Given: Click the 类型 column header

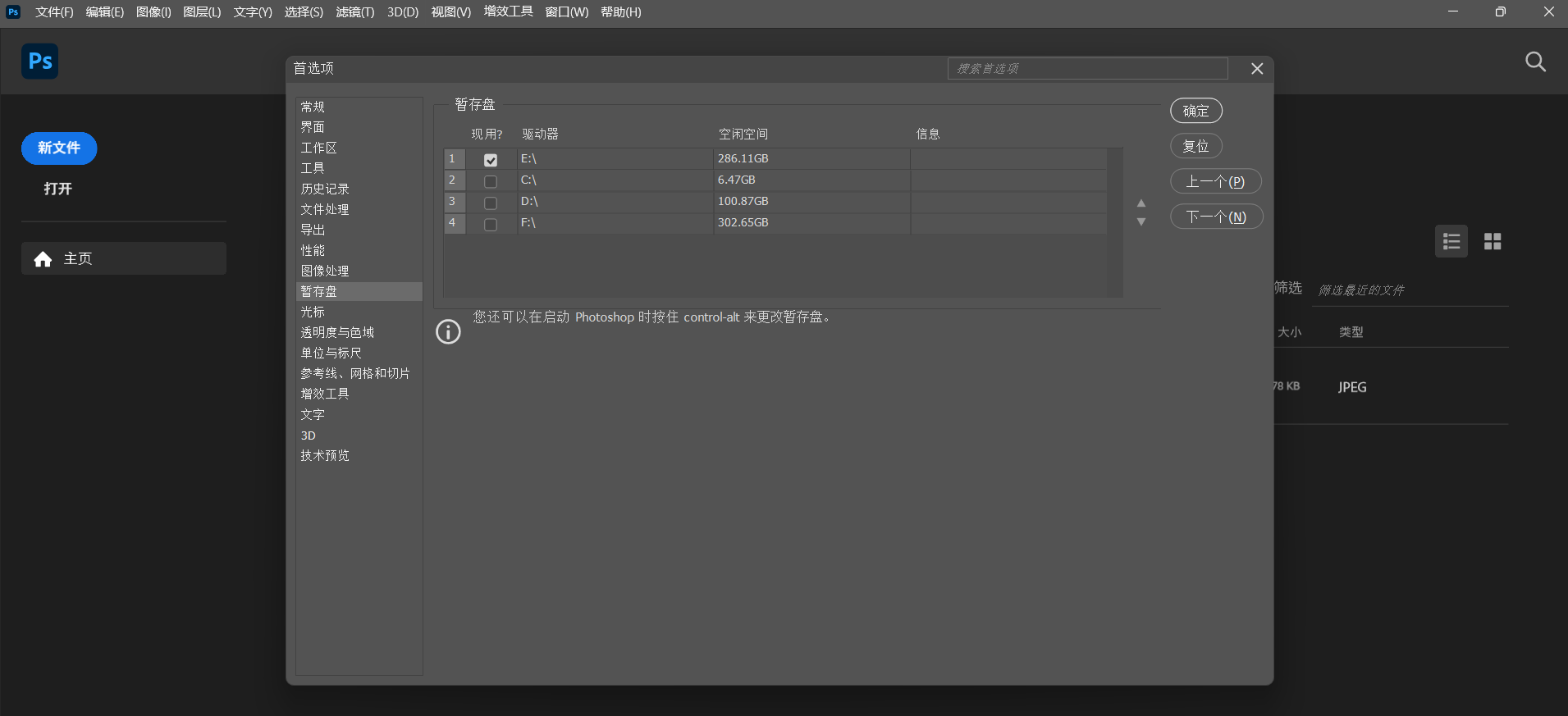Looking at the screenshot, I should (1351, 332).
